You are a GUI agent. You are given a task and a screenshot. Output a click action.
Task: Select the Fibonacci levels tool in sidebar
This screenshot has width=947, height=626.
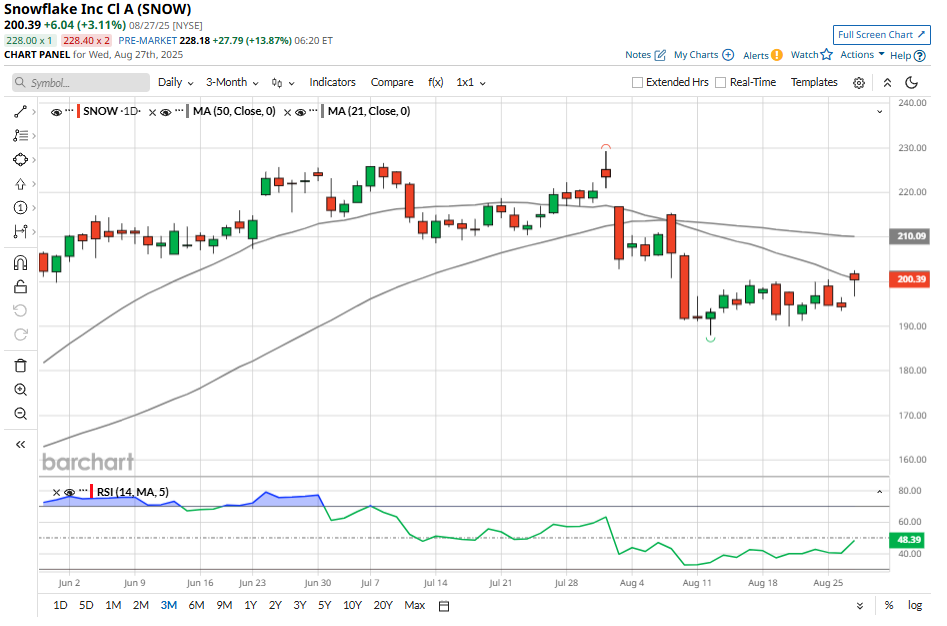click(x=20, y=136)
